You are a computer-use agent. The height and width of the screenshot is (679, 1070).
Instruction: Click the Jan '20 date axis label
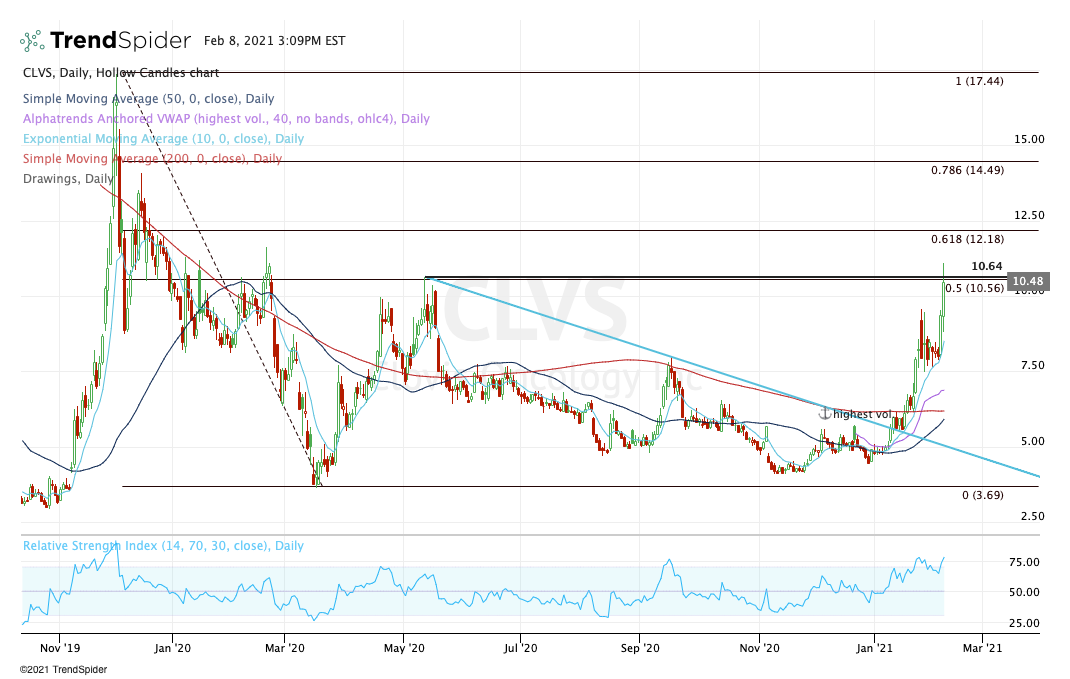(173, 648)
